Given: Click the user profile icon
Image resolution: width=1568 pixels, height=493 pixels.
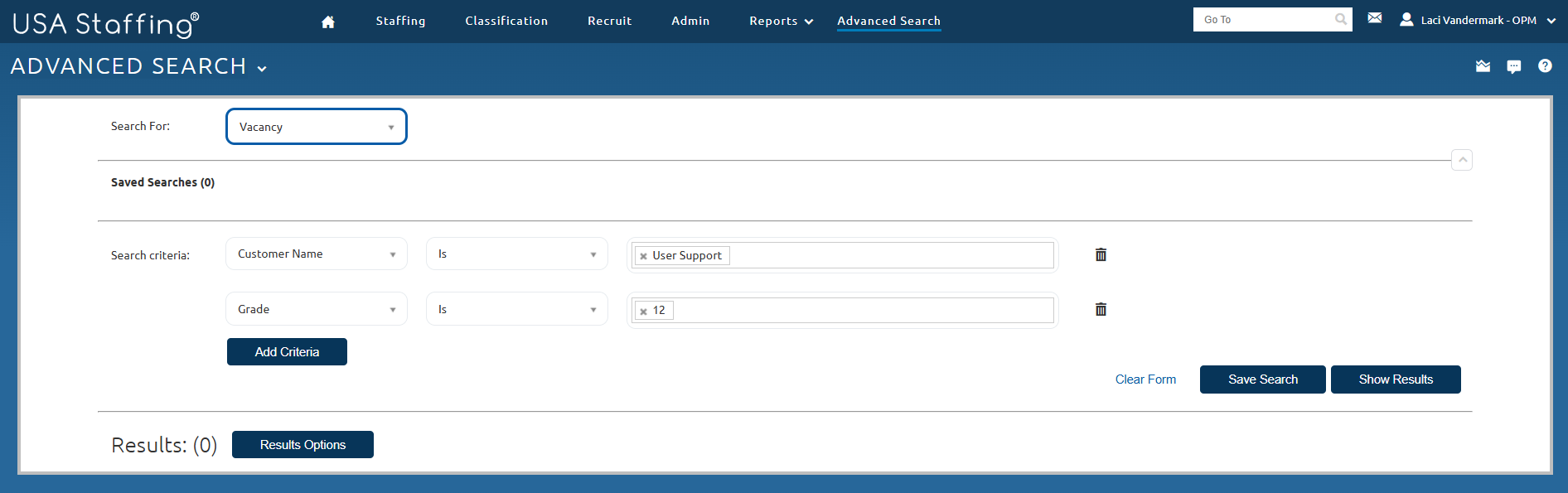Looking at the screenshot, I should coord(1406,19).
